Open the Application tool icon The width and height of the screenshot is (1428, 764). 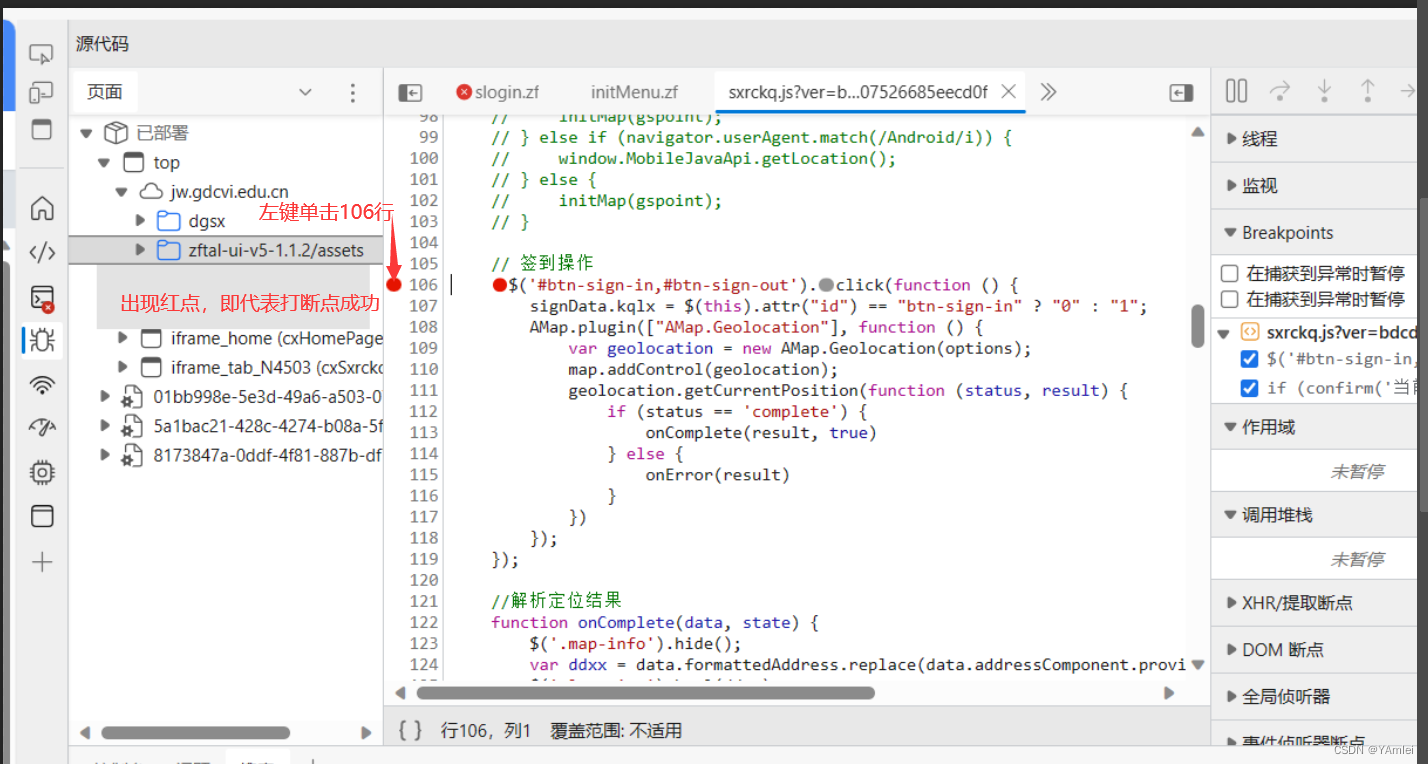pyautogui.click(x=42, y=516)
